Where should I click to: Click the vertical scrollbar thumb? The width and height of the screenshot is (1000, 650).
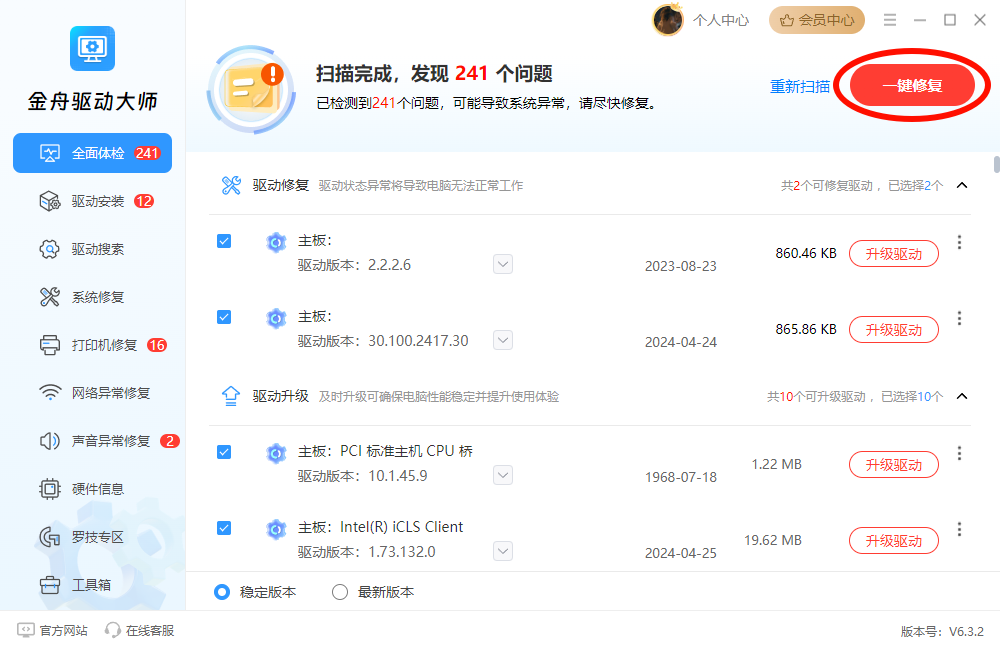pyautogui.click(x=996, y=164)
